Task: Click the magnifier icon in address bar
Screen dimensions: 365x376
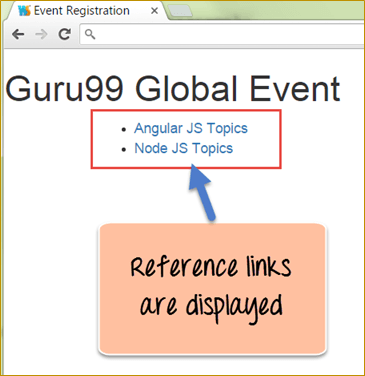Action: 90,34
